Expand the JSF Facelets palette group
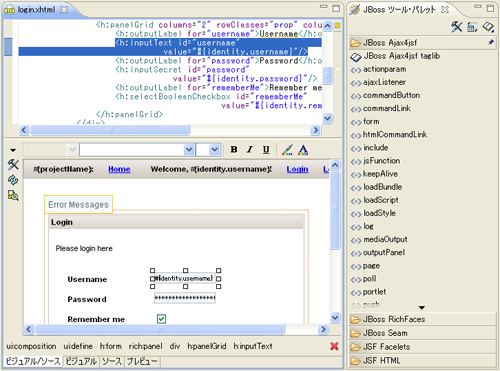The height and width of the screenshot is (371, 500). pos(422,347)
